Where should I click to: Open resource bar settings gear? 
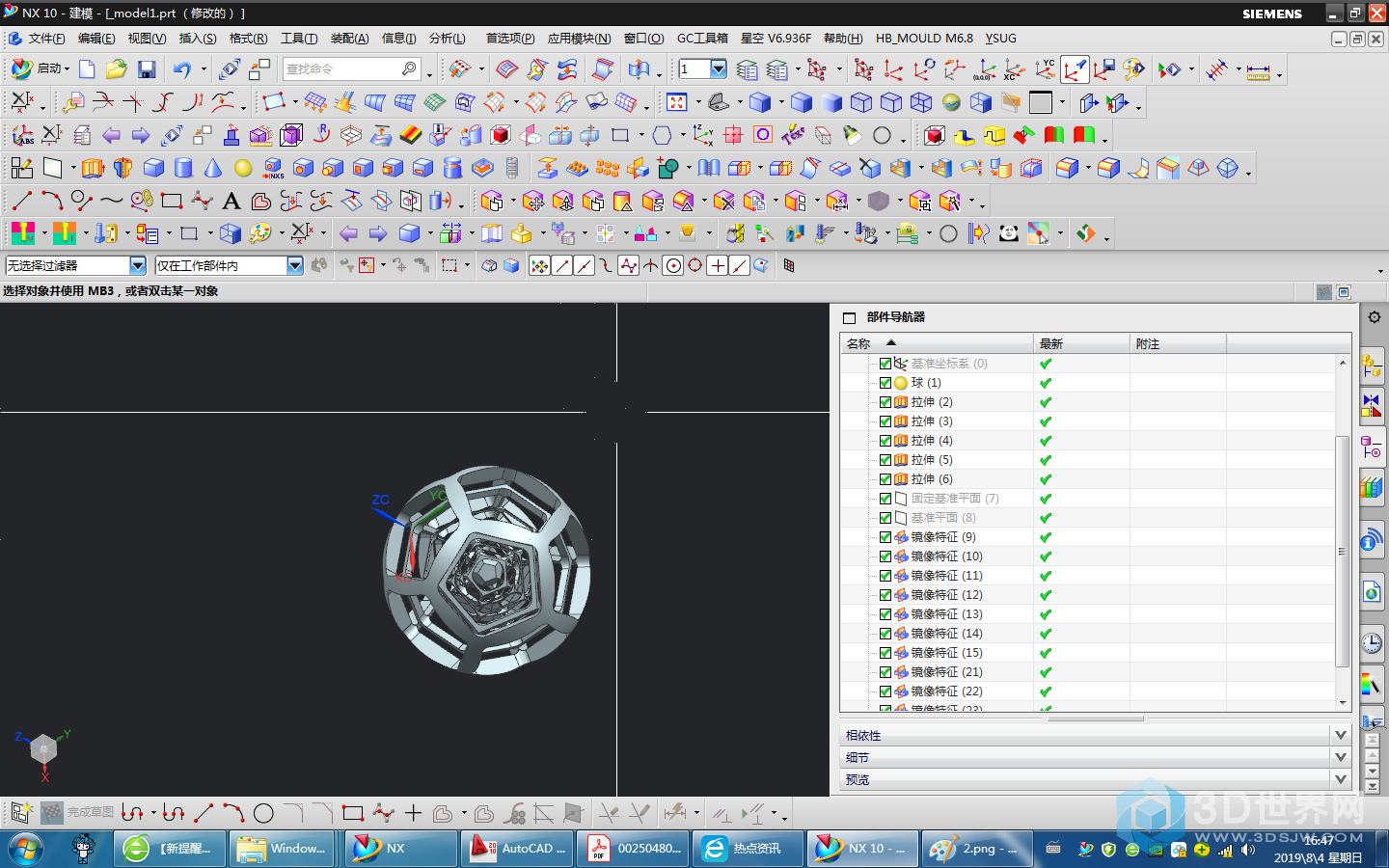(1374, 317)
